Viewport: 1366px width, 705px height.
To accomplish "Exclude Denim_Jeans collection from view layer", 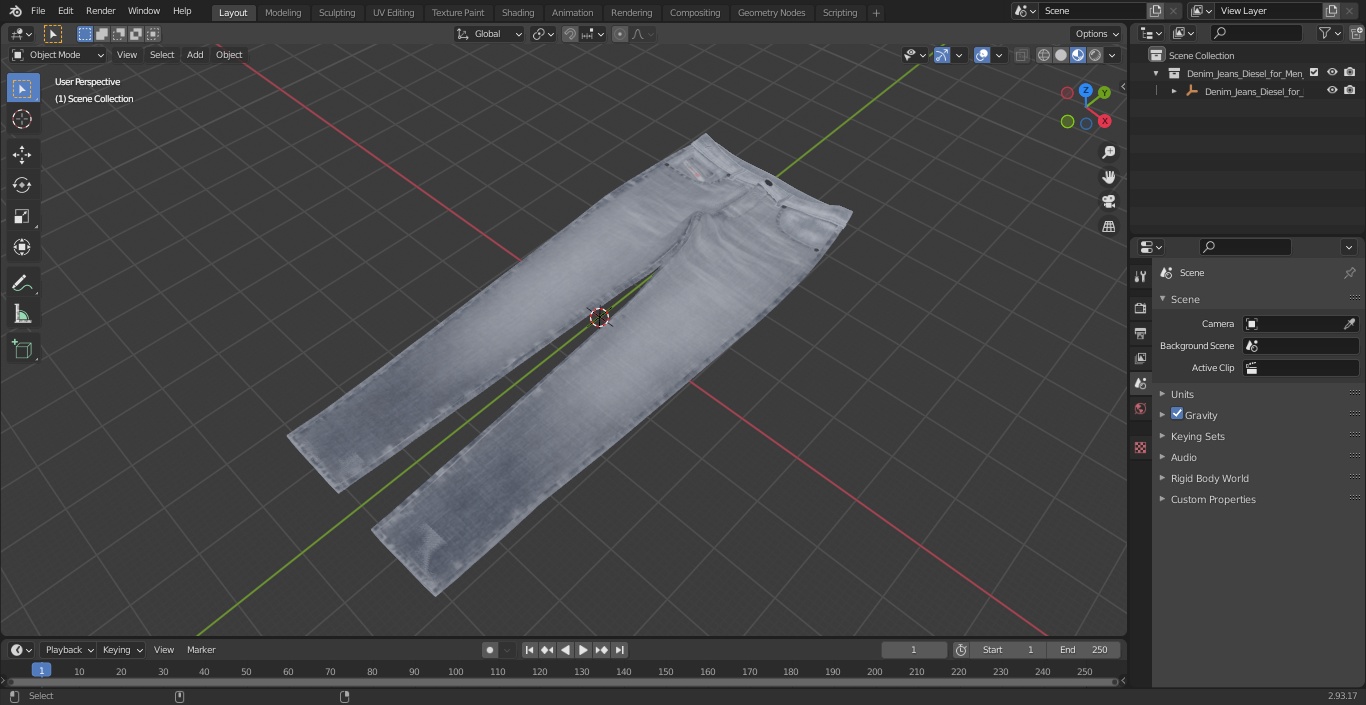I will (1314, 72).
